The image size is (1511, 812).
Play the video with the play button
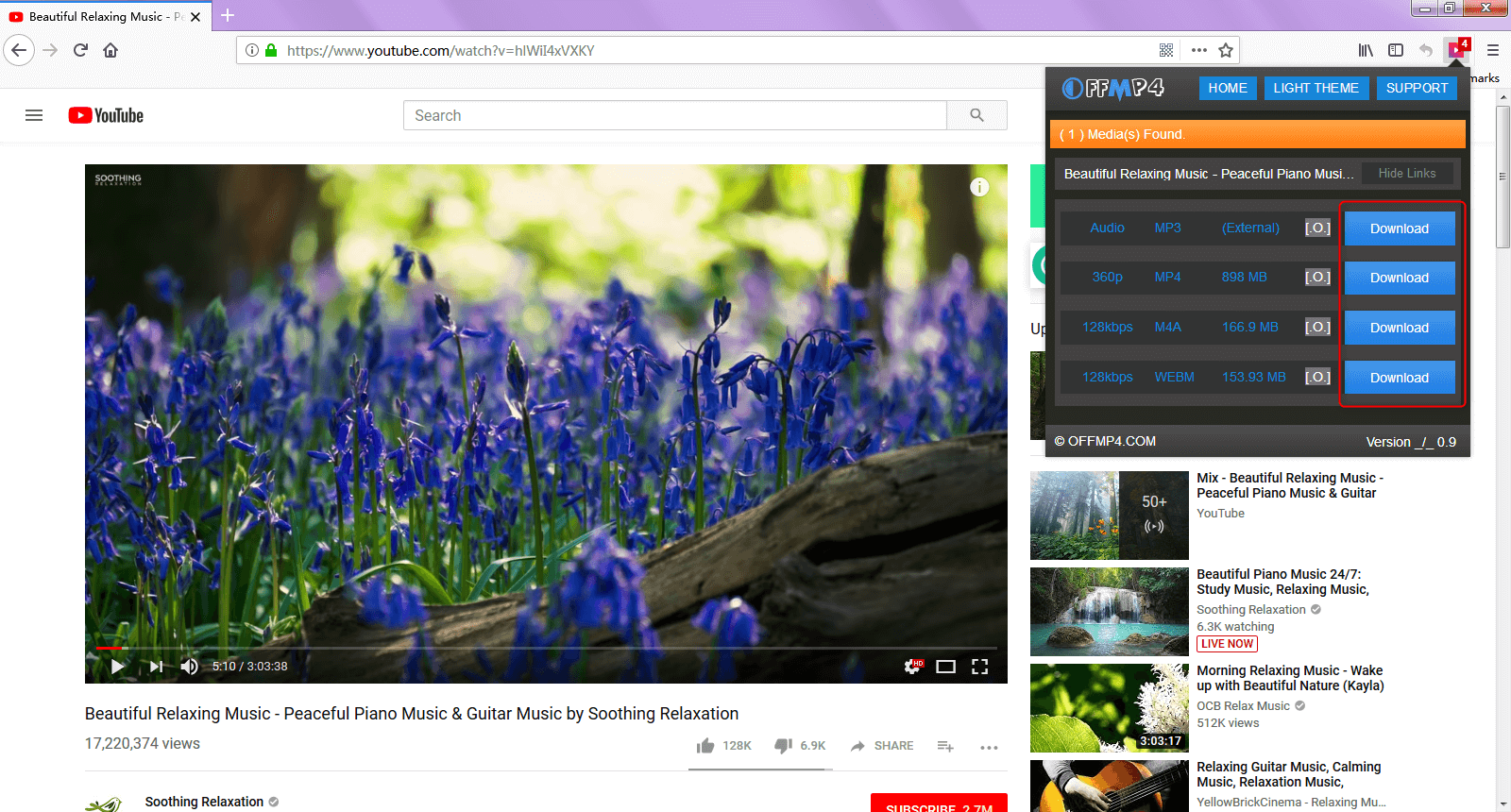point(117,667)
